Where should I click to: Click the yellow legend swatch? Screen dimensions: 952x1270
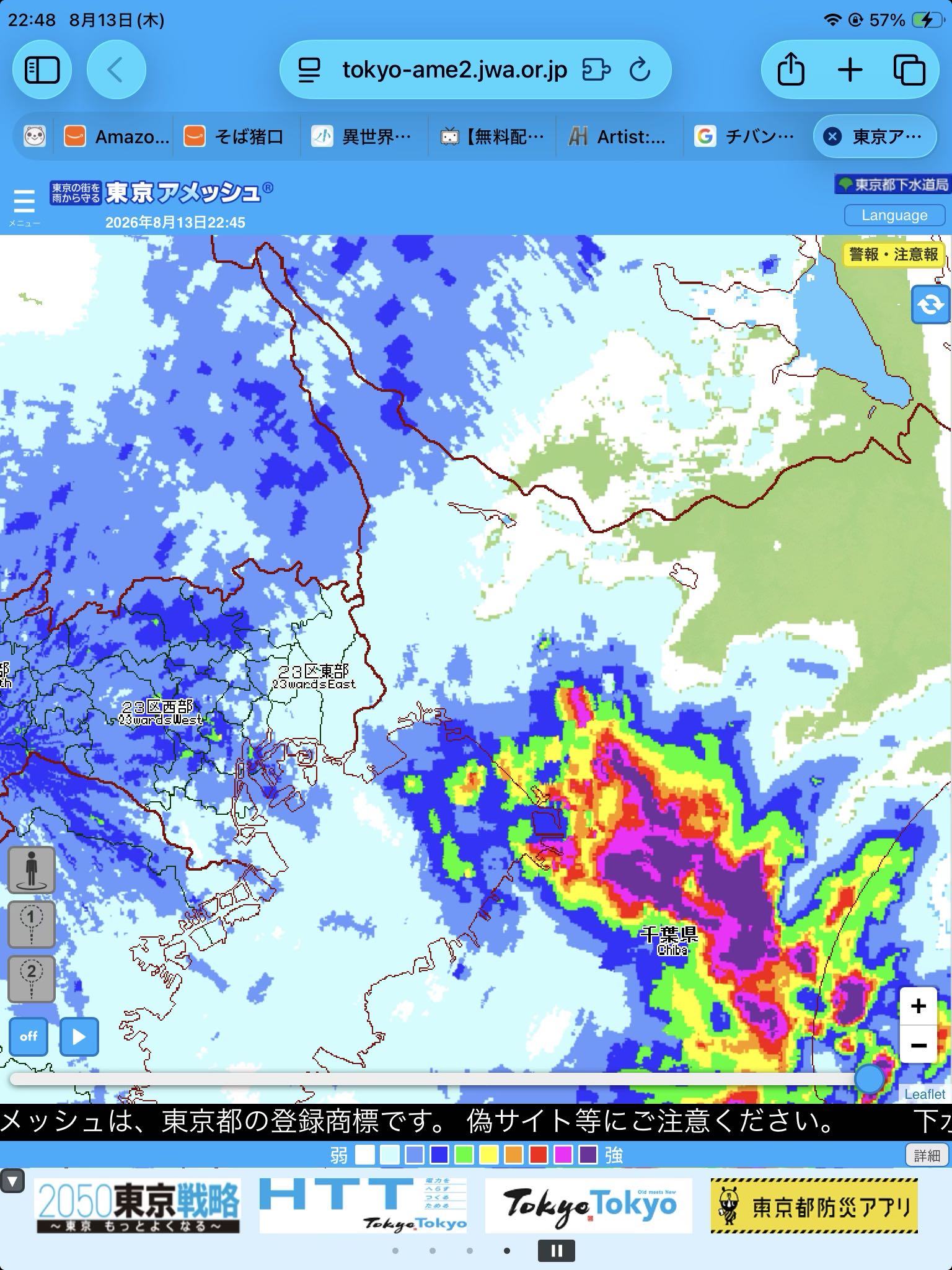click(489, 1155)
